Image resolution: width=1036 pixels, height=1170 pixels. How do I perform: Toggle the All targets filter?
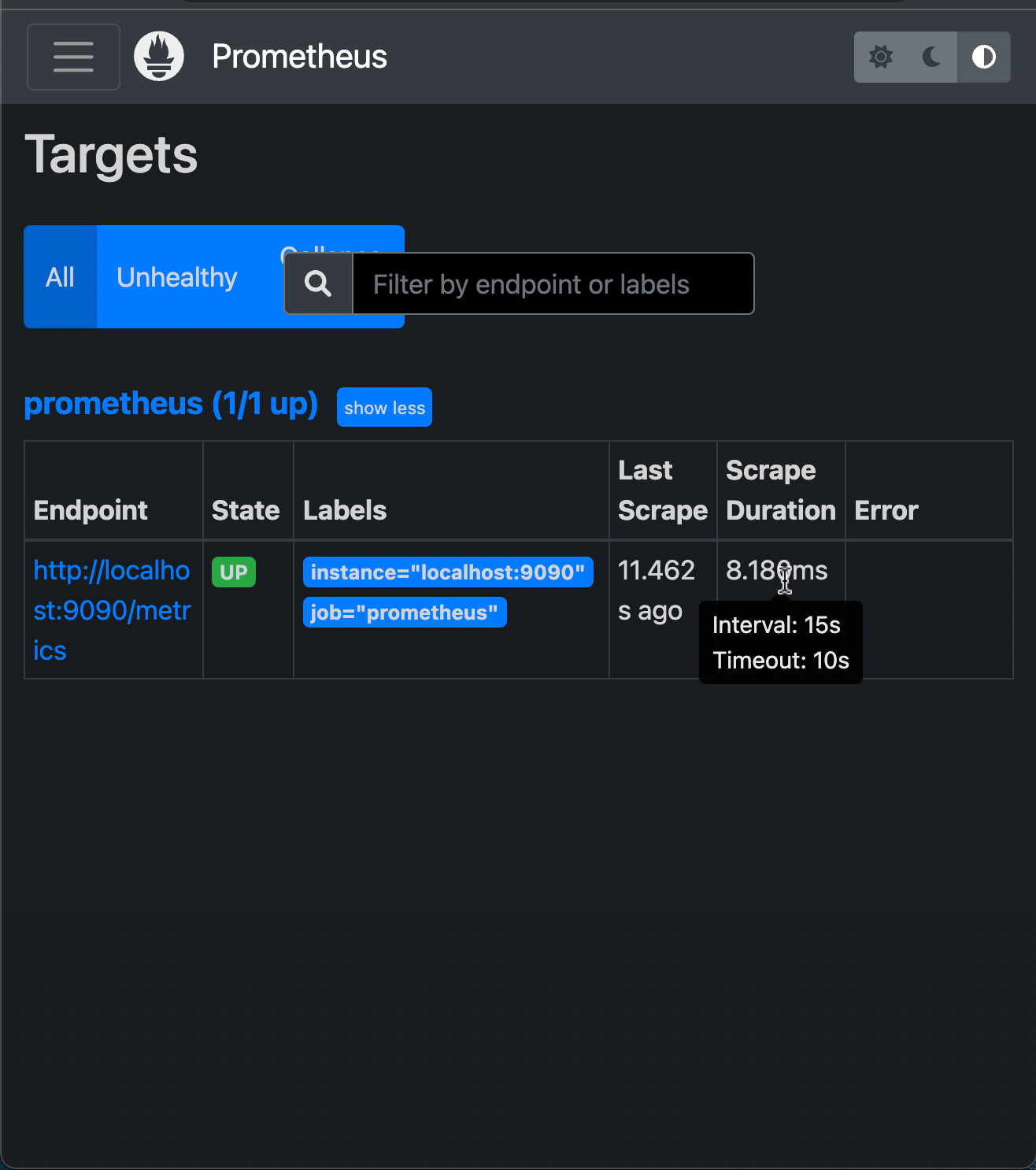pos(60,276)
